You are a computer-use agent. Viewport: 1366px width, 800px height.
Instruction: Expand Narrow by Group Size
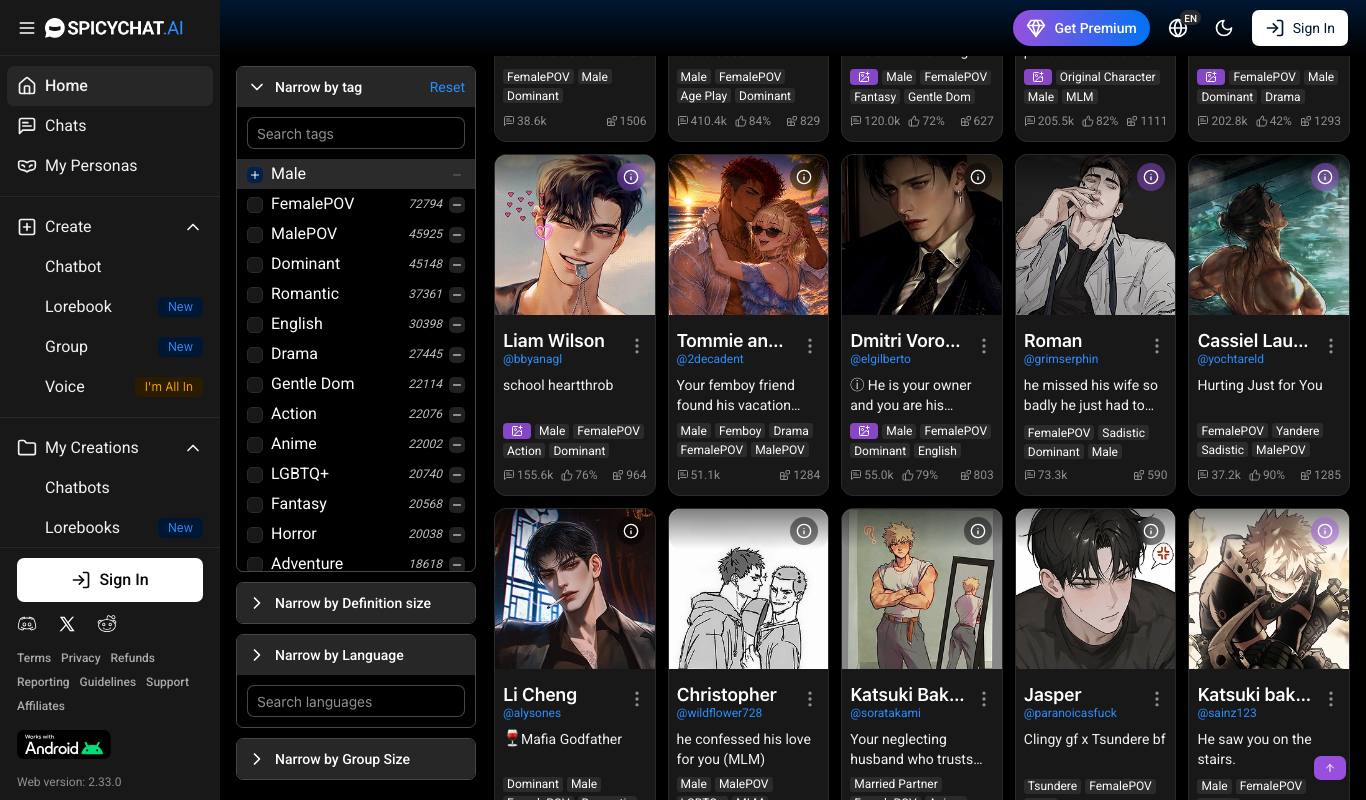tap(356, 759)
